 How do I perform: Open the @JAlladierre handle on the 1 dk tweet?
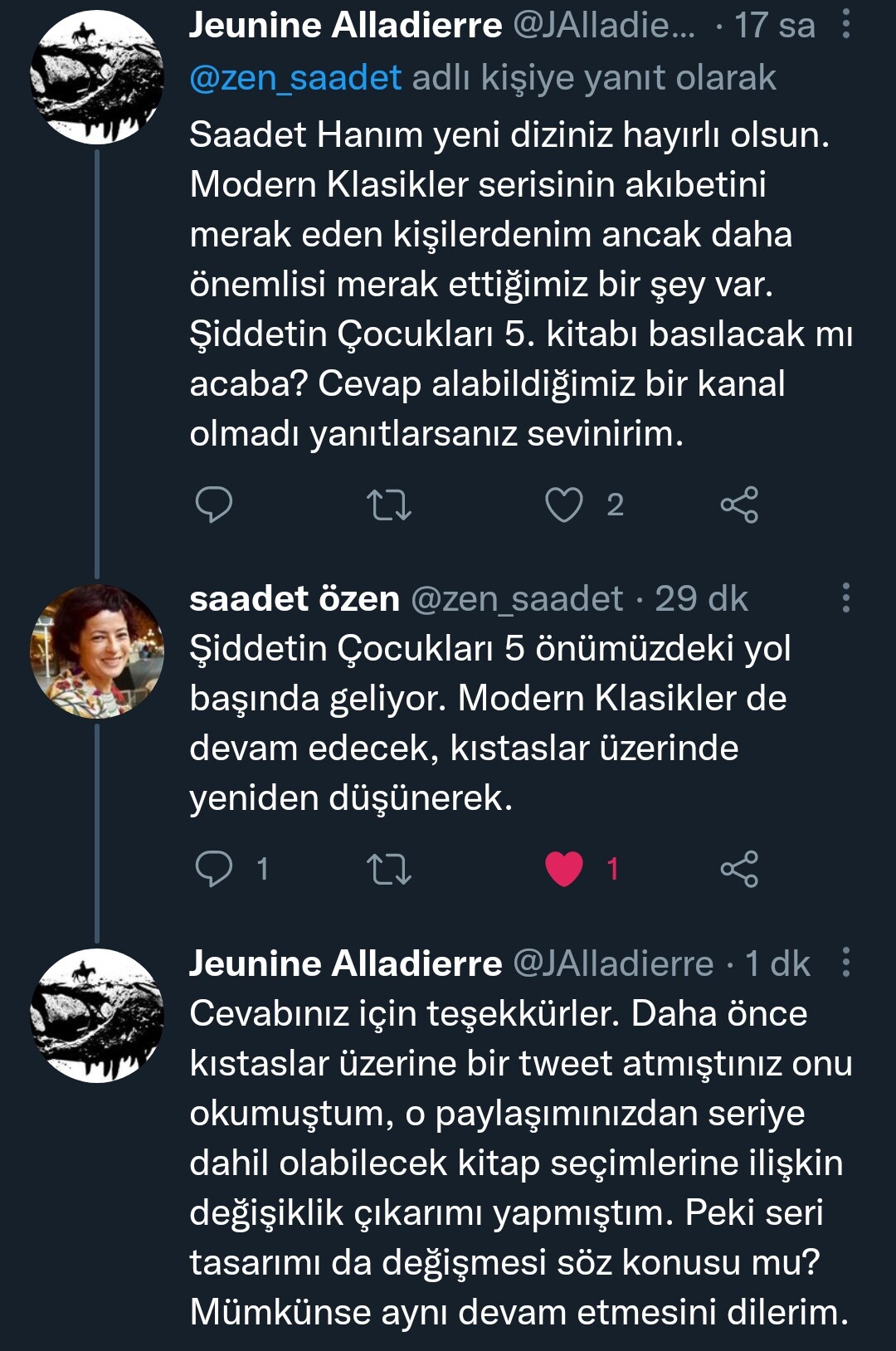[613, 963]
